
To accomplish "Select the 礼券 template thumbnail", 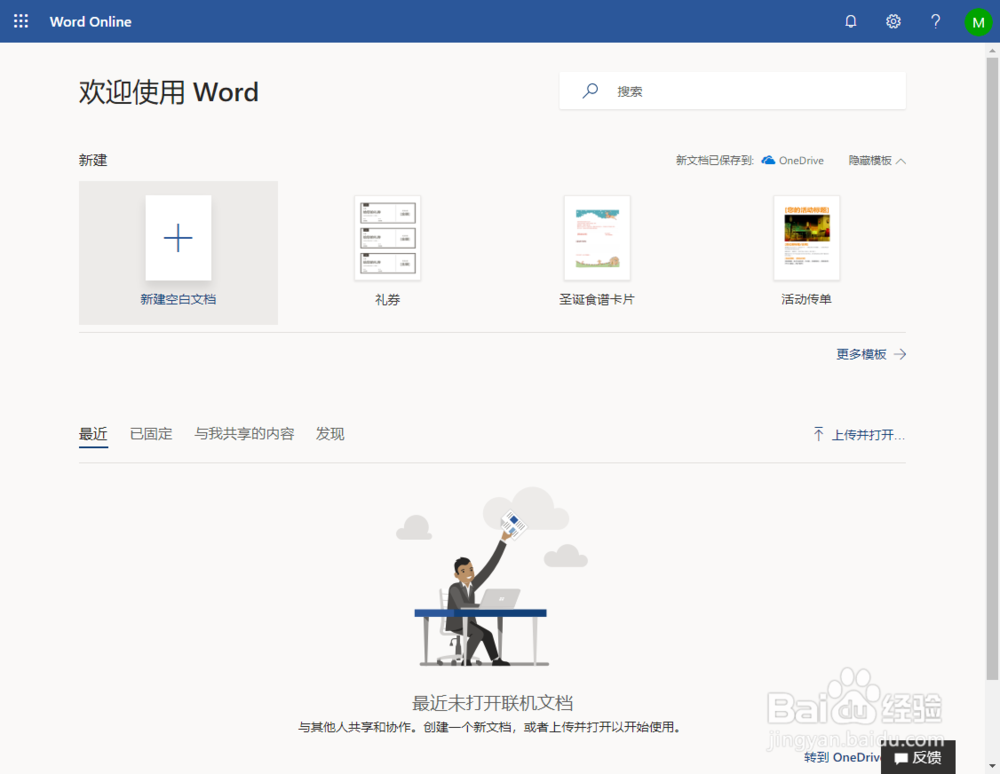I will click(387, 238).
